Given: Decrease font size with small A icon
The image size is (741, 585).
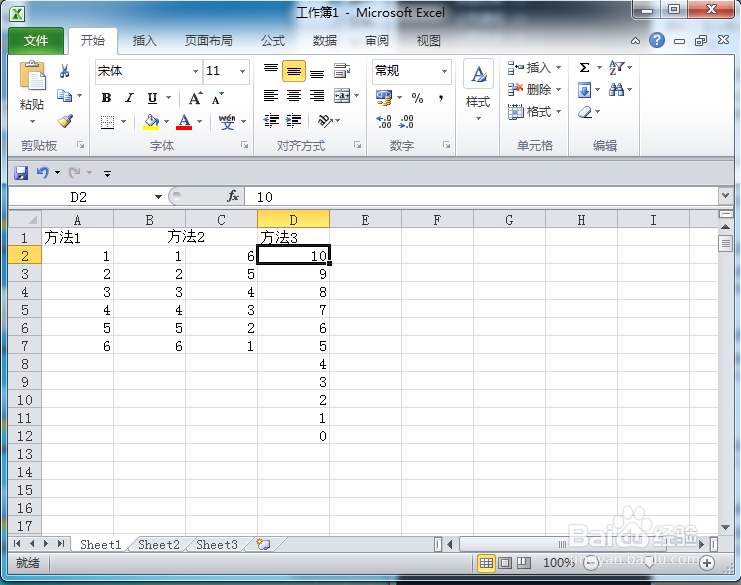Looking at the screenshot, I should pos(218,98).
